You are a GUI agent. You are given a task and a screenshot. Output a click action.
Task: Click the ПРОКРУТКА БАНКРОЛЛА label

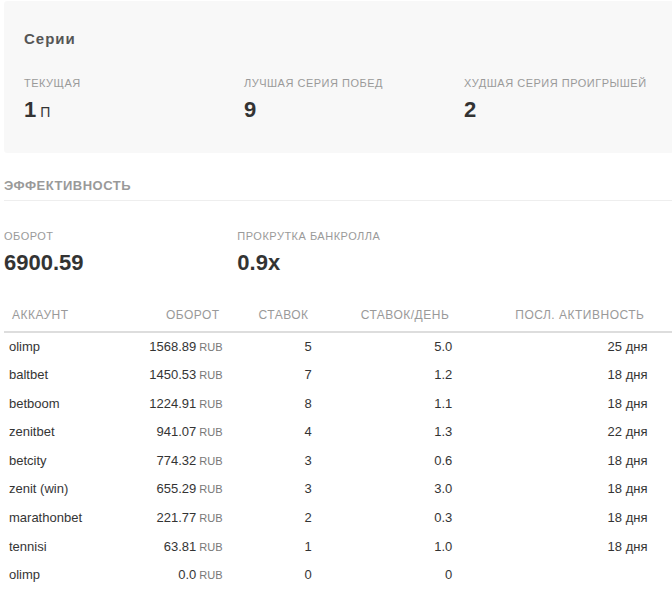coord(309,236)
